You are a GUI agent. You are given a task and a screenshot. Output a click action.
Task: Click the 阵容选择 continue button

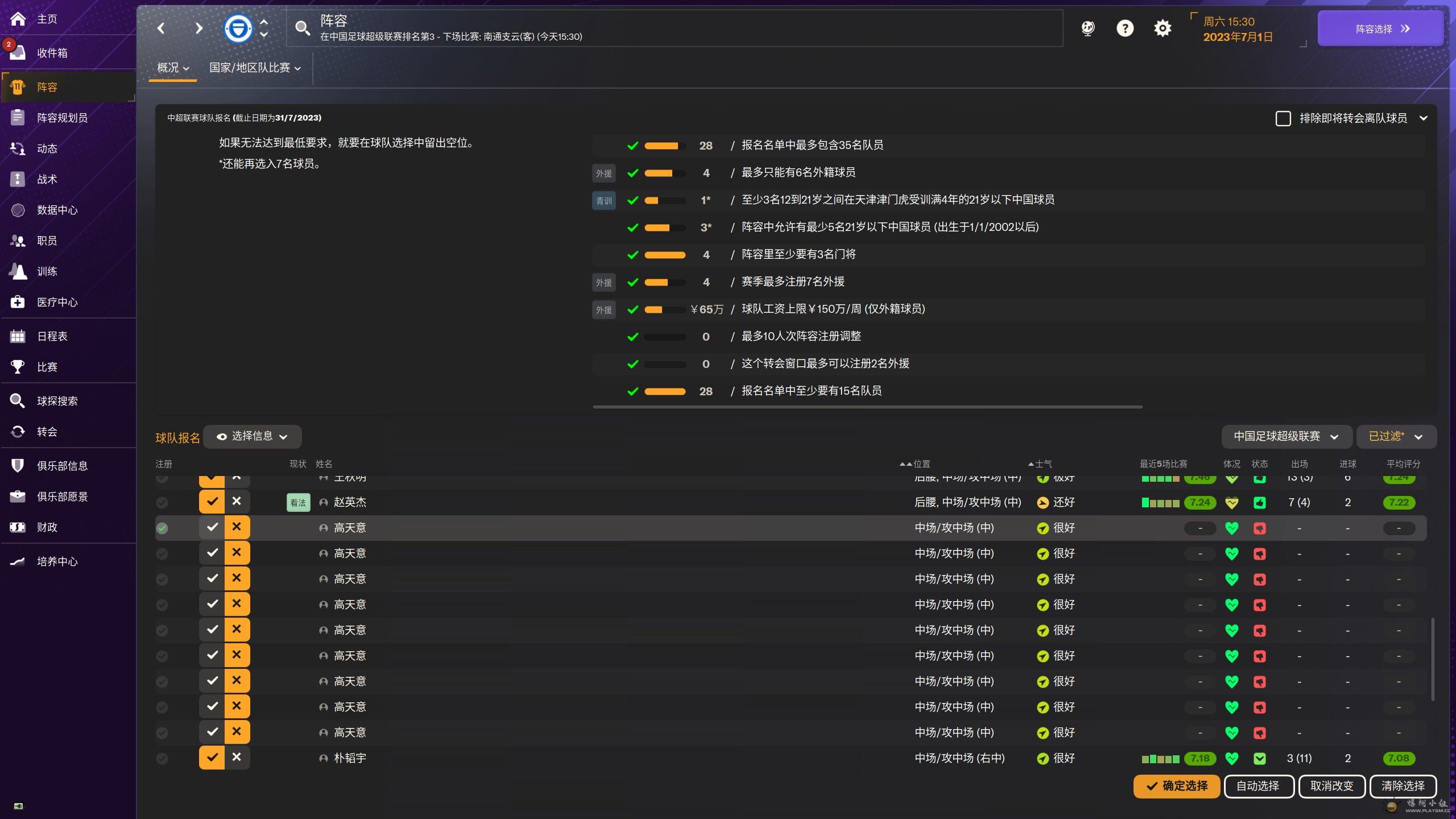pos(1380,28)
